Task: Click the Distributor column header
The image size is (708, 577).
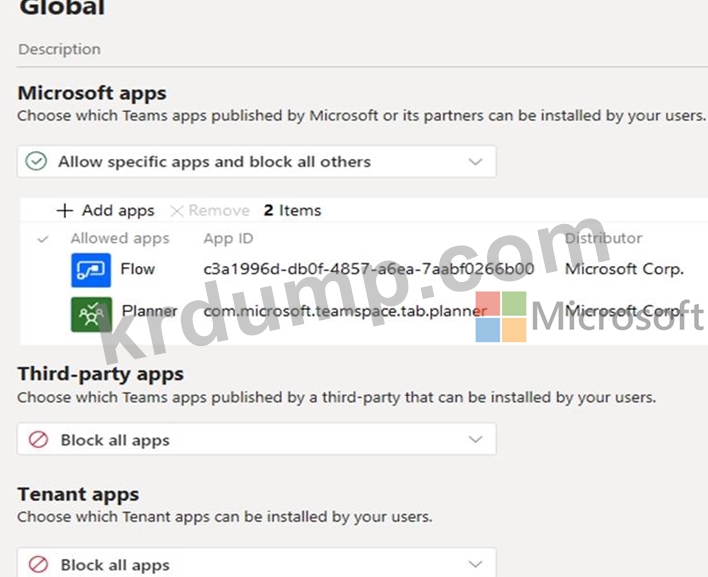Action: pyautogui.click(x=603, y=239)
